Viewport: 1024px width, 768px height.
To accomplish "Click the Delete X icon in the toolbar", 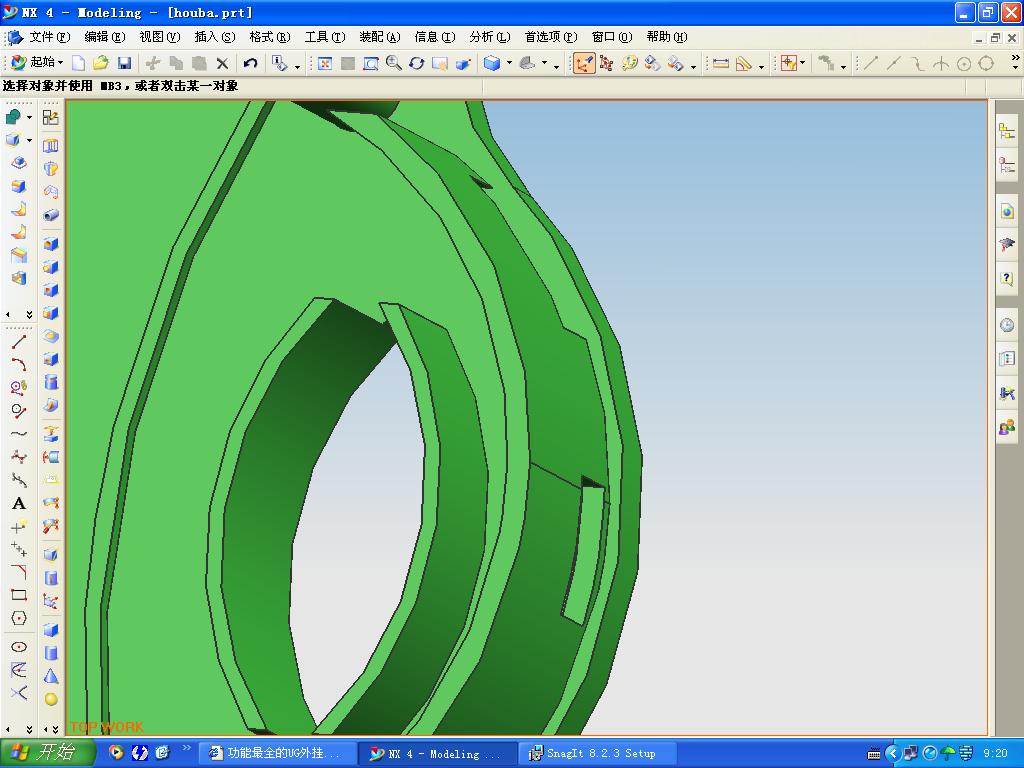I will coord(222,63).
